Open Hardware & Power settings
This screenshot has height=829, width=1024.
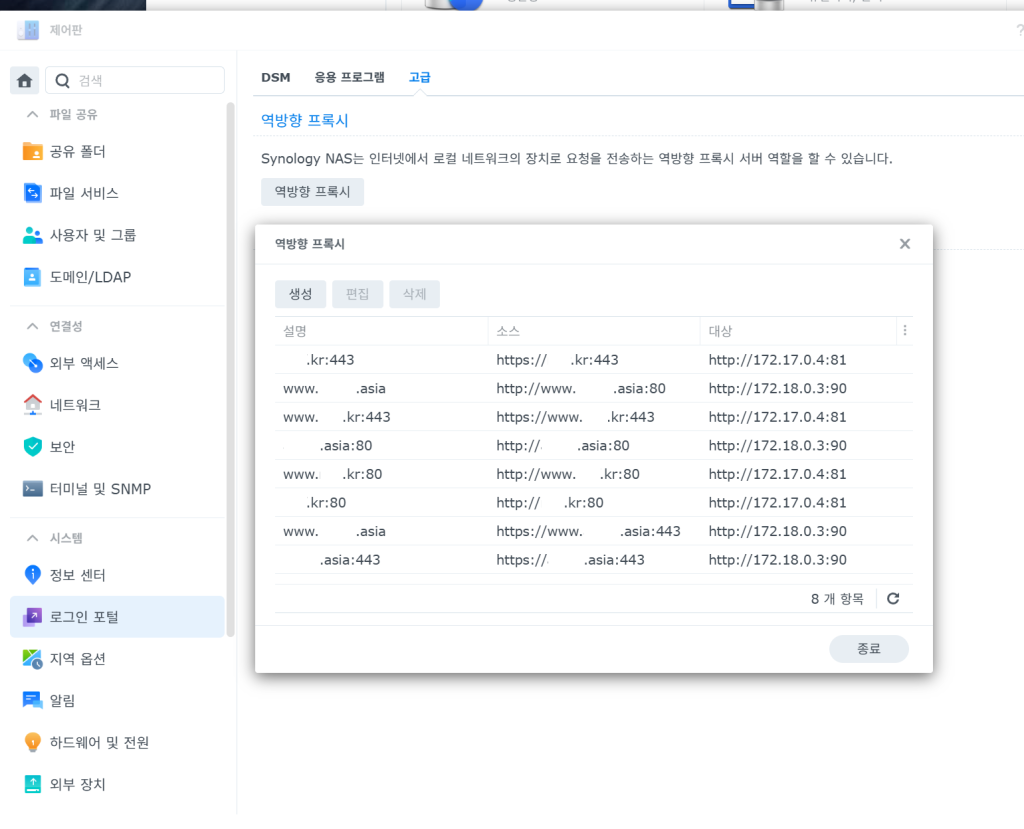pos(99,743)
